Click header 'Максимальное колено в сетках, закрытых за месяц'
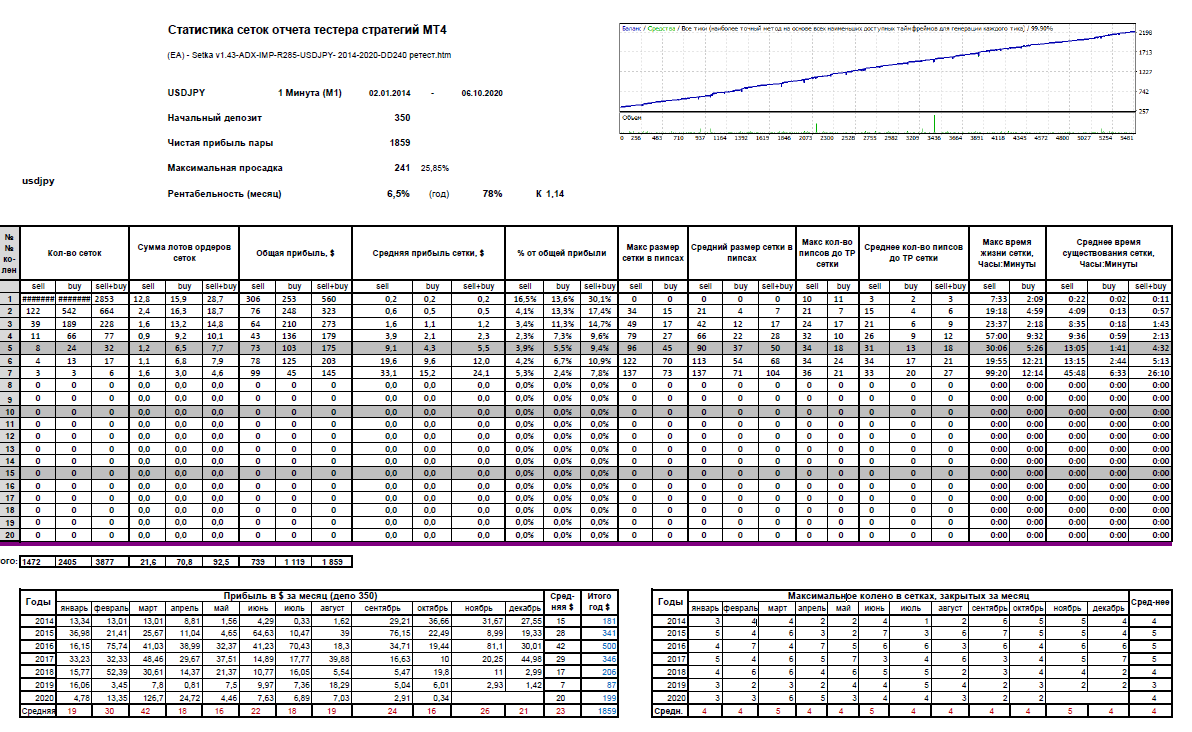The width and height of the screenshot is (1192, 732). coord(908,596)
